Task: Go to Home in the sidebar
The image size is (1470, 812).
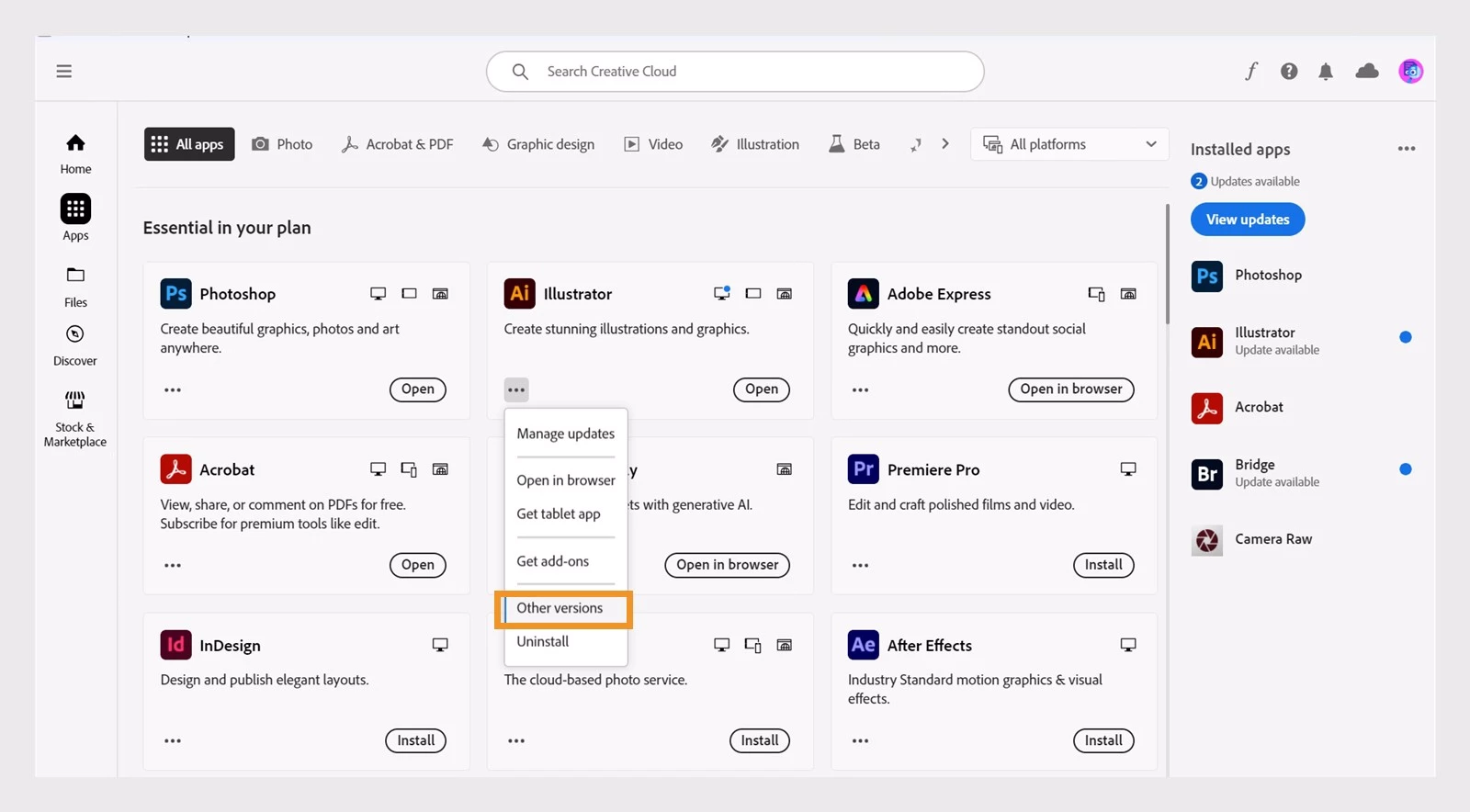Action: point(75,153)
